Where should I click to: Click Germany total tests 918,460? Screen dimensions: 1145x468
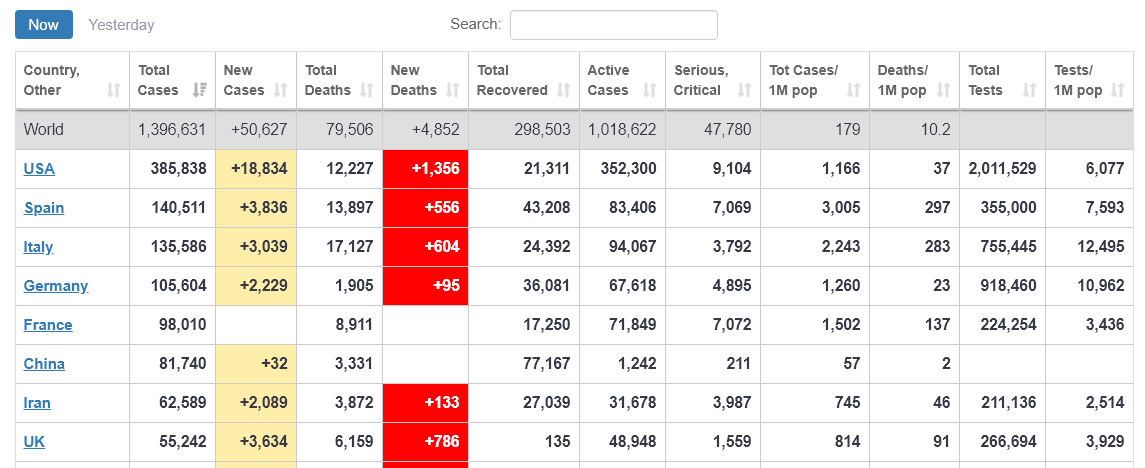point(1008,286)
